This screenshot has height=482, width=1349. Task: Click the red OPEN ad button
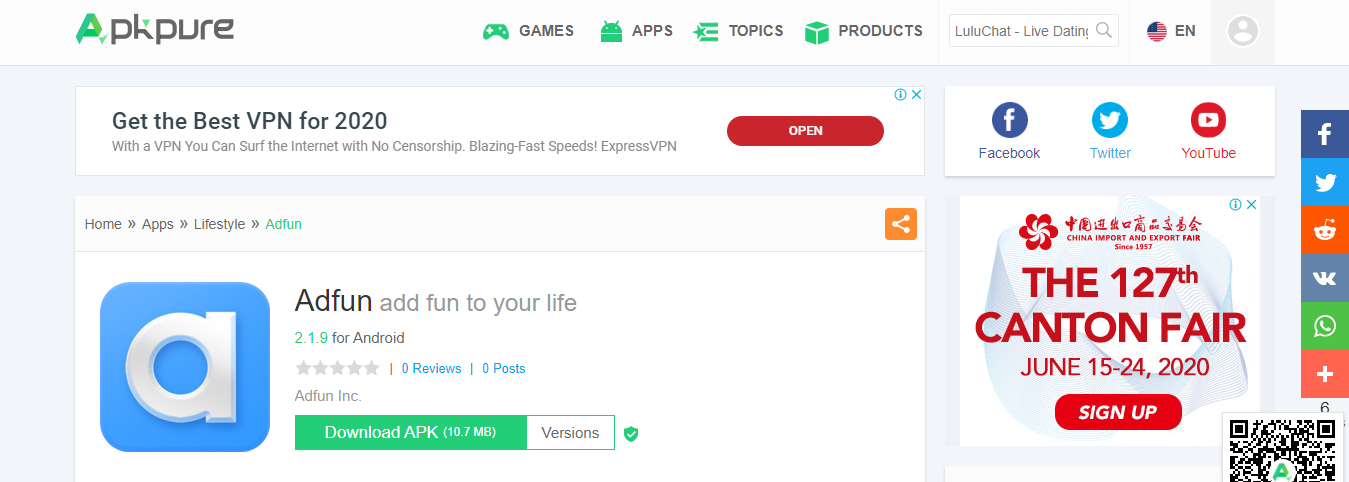(805, 131)
